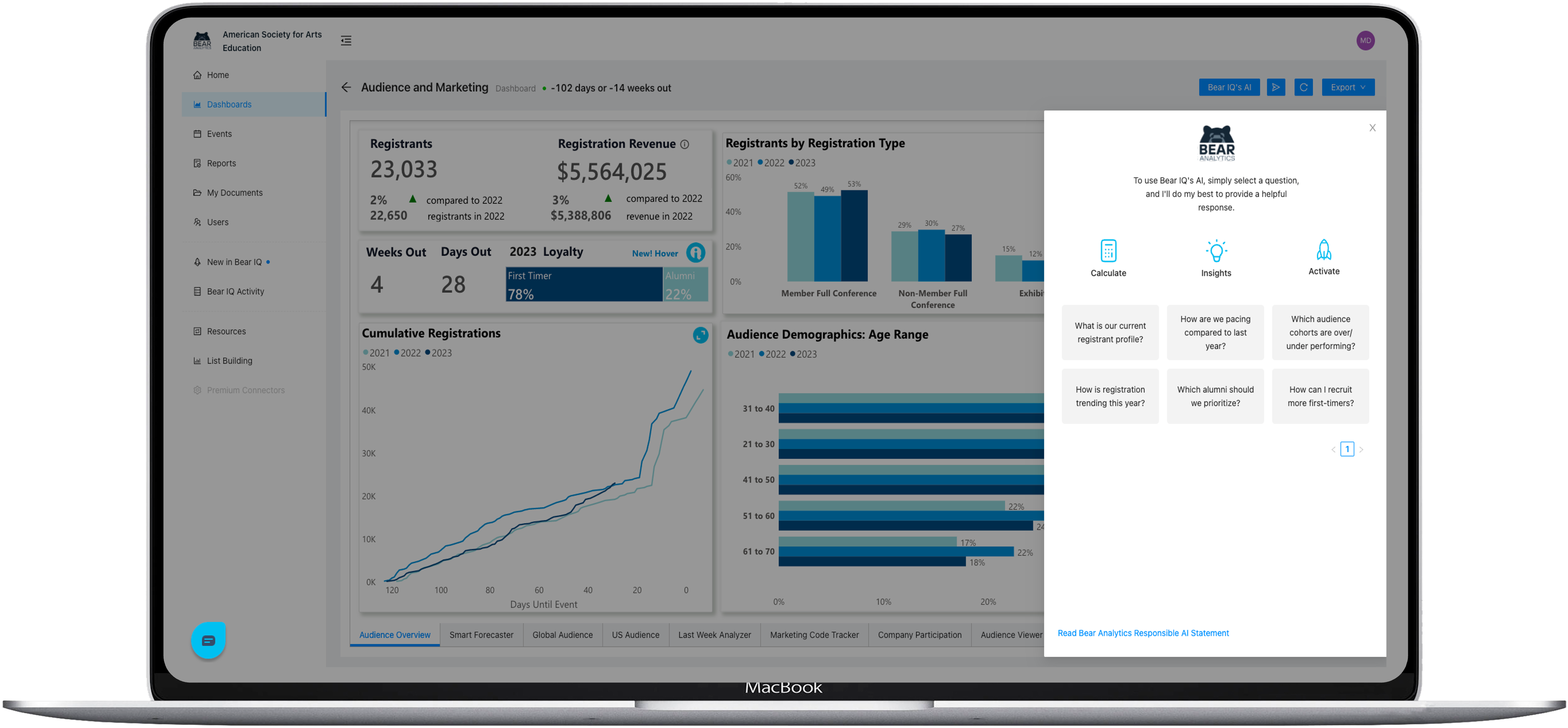The width and height of the screenshot is (1568, 728).
Task: Go to next page of questions
Action: click(x=1361, y=450)
